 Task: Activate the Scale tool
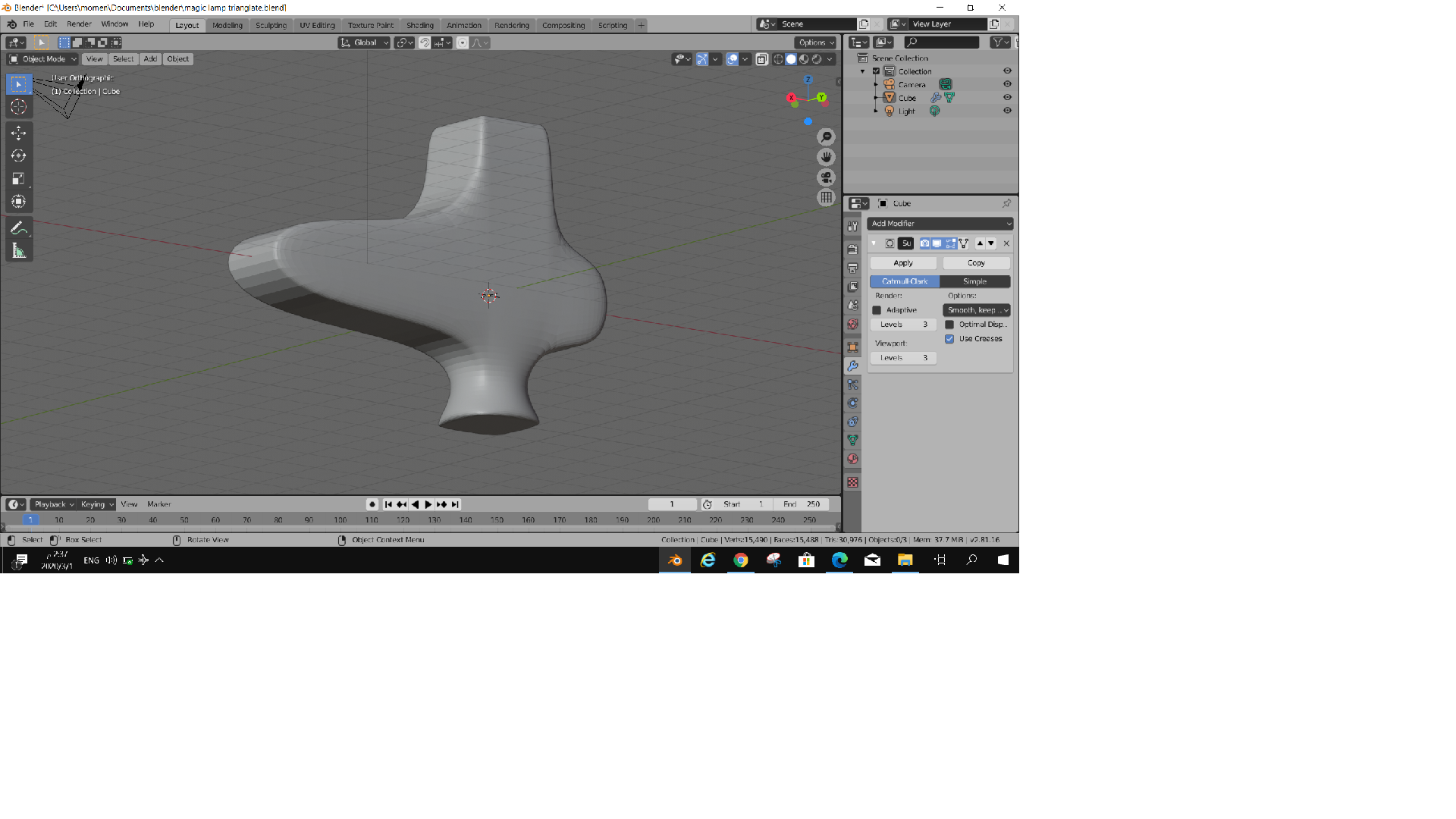click(19, 178)
